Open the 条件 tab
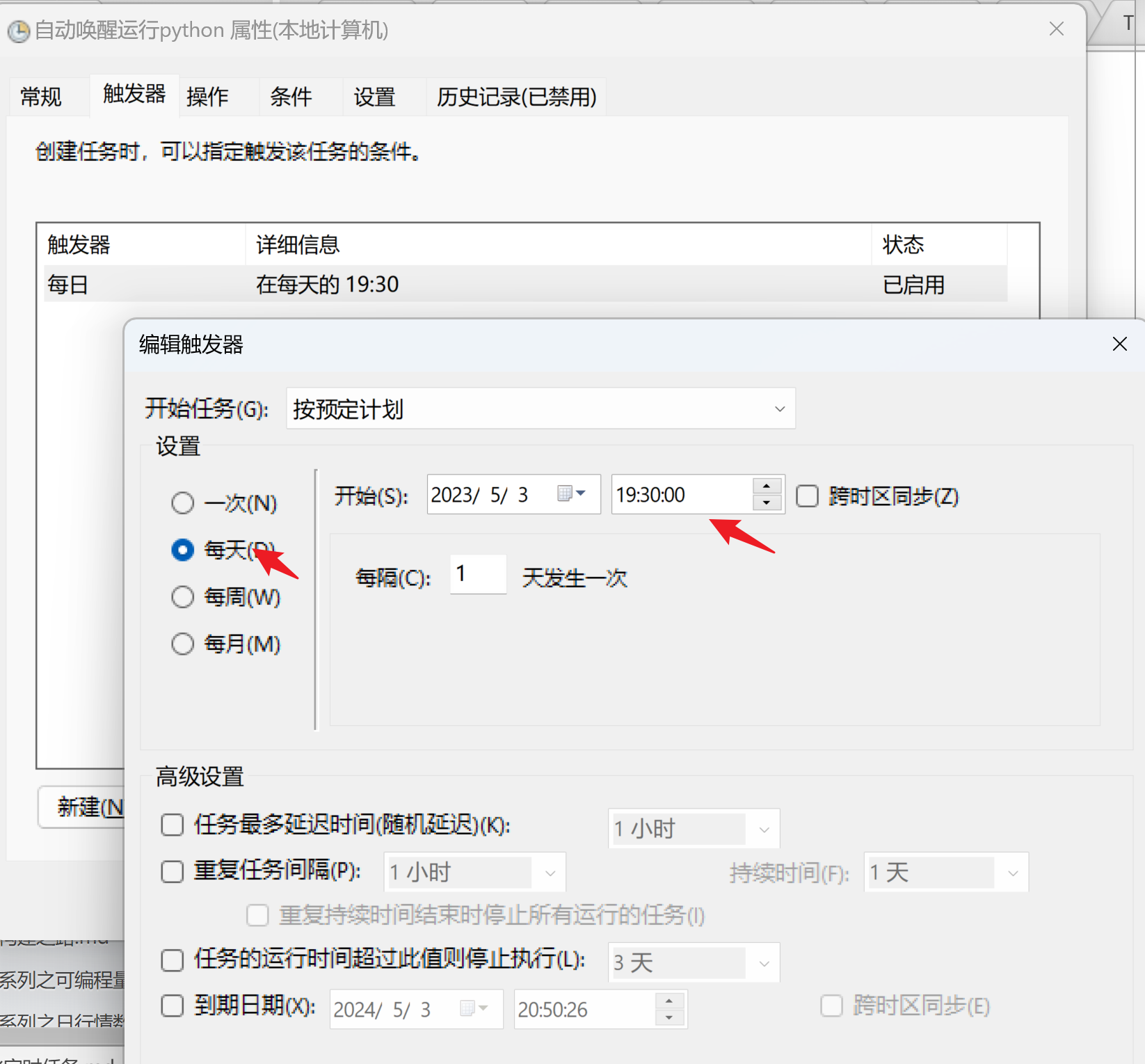 [x=291, y=97]
